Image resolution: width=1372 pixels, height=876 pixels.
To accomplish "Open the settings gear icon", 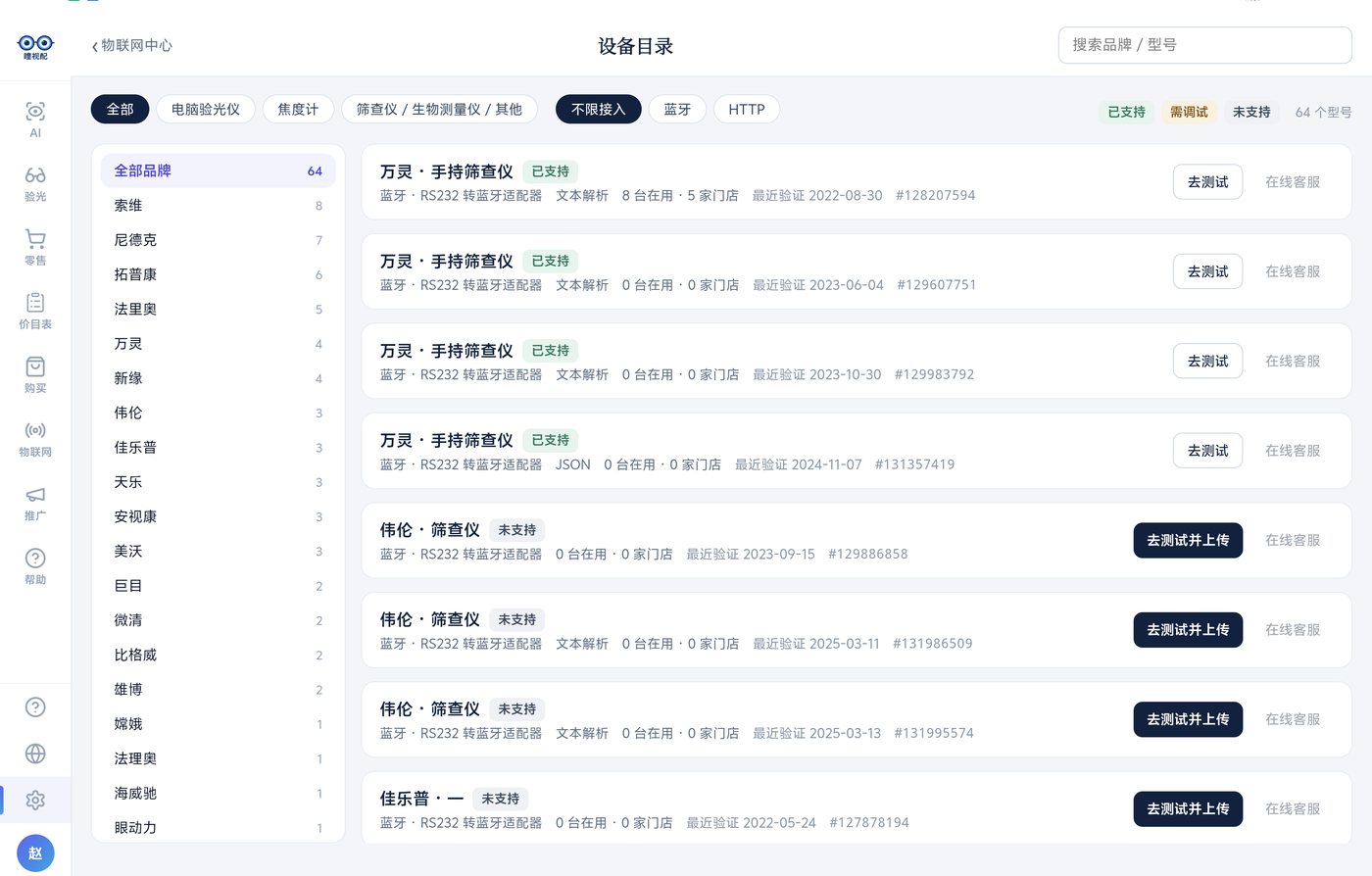I will [35, 800].
